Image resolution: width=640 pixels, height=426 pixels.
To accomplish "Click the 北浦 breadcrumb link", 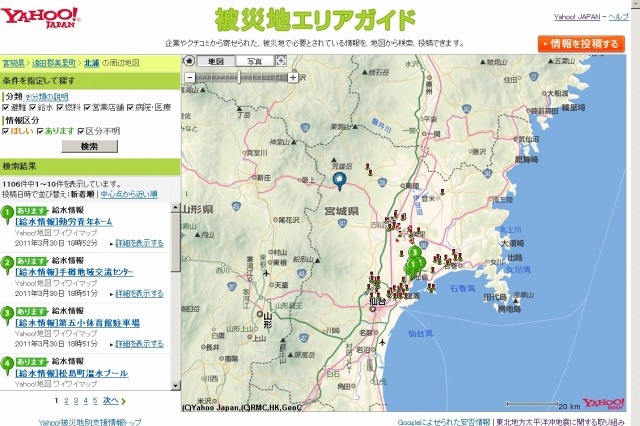I will 92,63.
